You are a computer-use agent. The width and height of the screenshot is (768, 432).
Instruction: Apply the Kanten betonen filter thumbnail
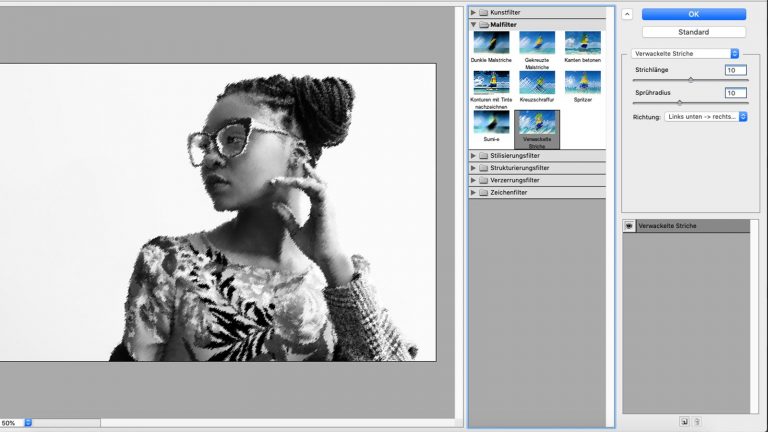(x=583, y=42)
